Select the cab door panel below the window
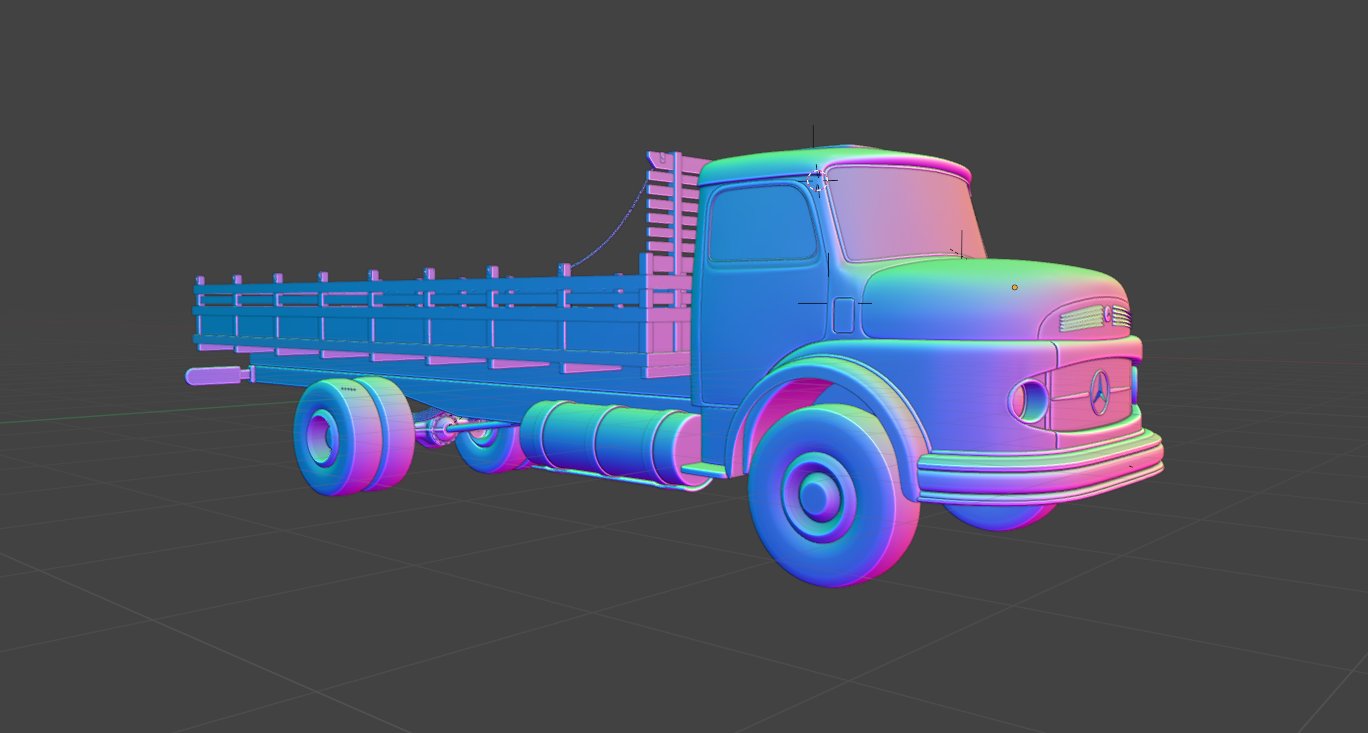Viewport: 1368px width, 733px height. pos(760,330)
